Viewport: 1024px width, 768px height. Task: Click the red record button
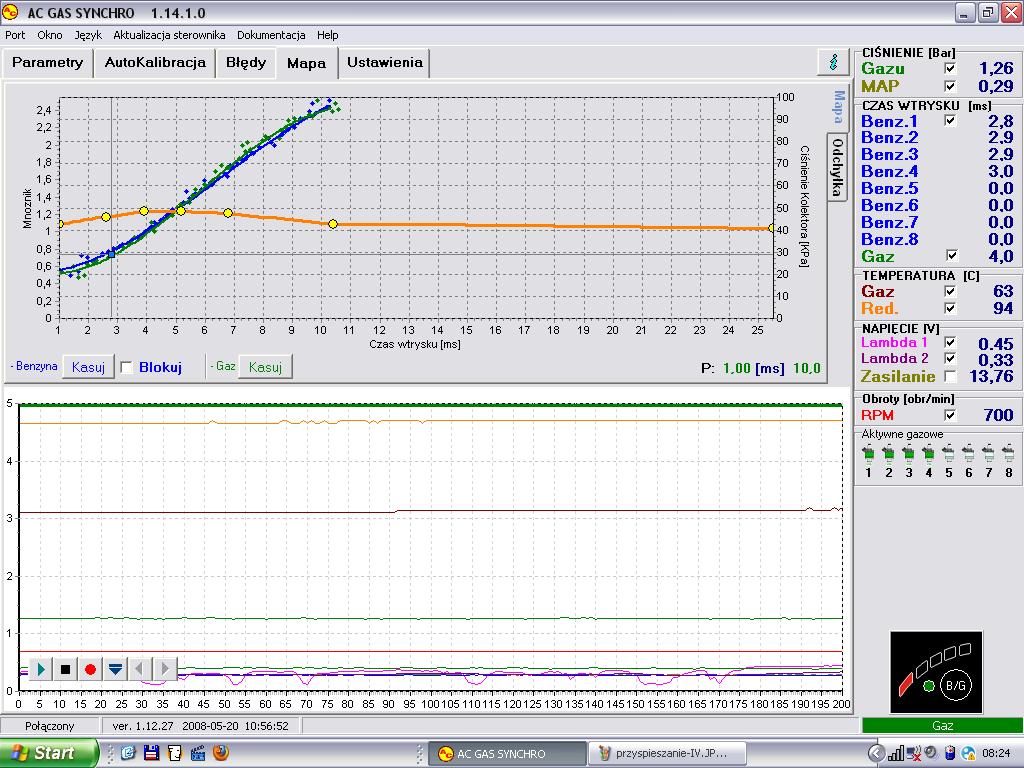[x=90, y=668]
